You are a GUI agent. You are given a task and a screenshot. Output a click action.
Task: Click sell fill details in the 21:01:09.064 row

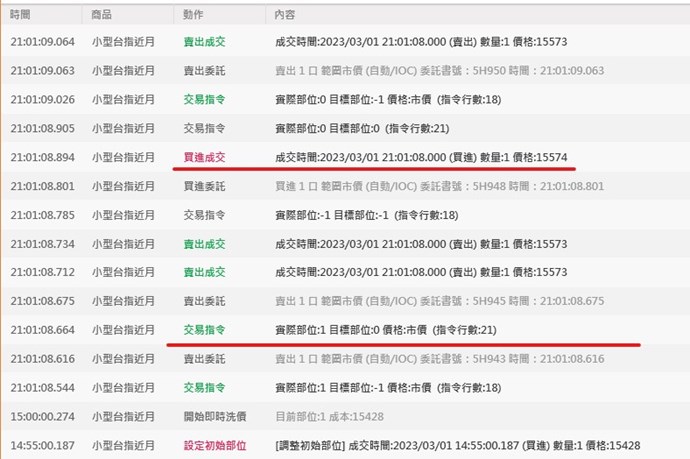421,42
